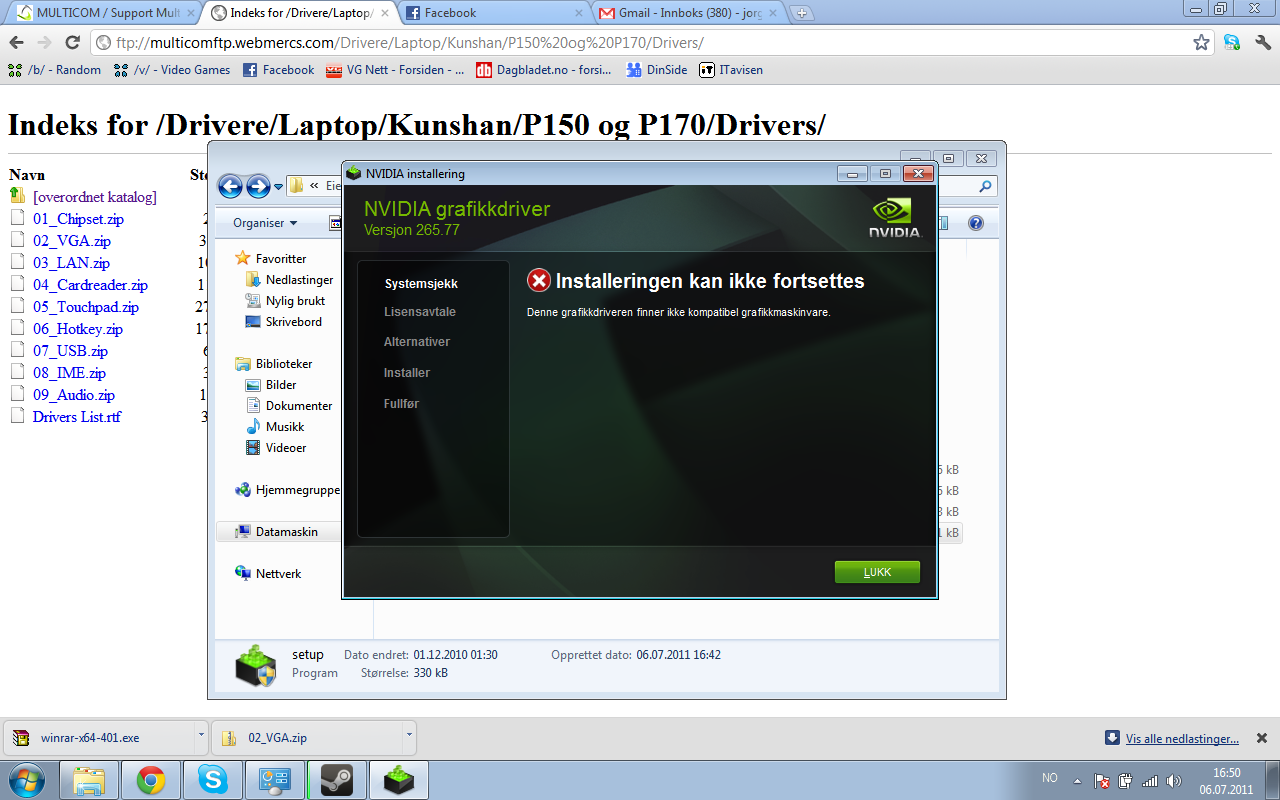This screenshot has width=1280, height=800.
Task: Open Favoritter in Explorer navigation pane
Action: click(x=280, y=259)
